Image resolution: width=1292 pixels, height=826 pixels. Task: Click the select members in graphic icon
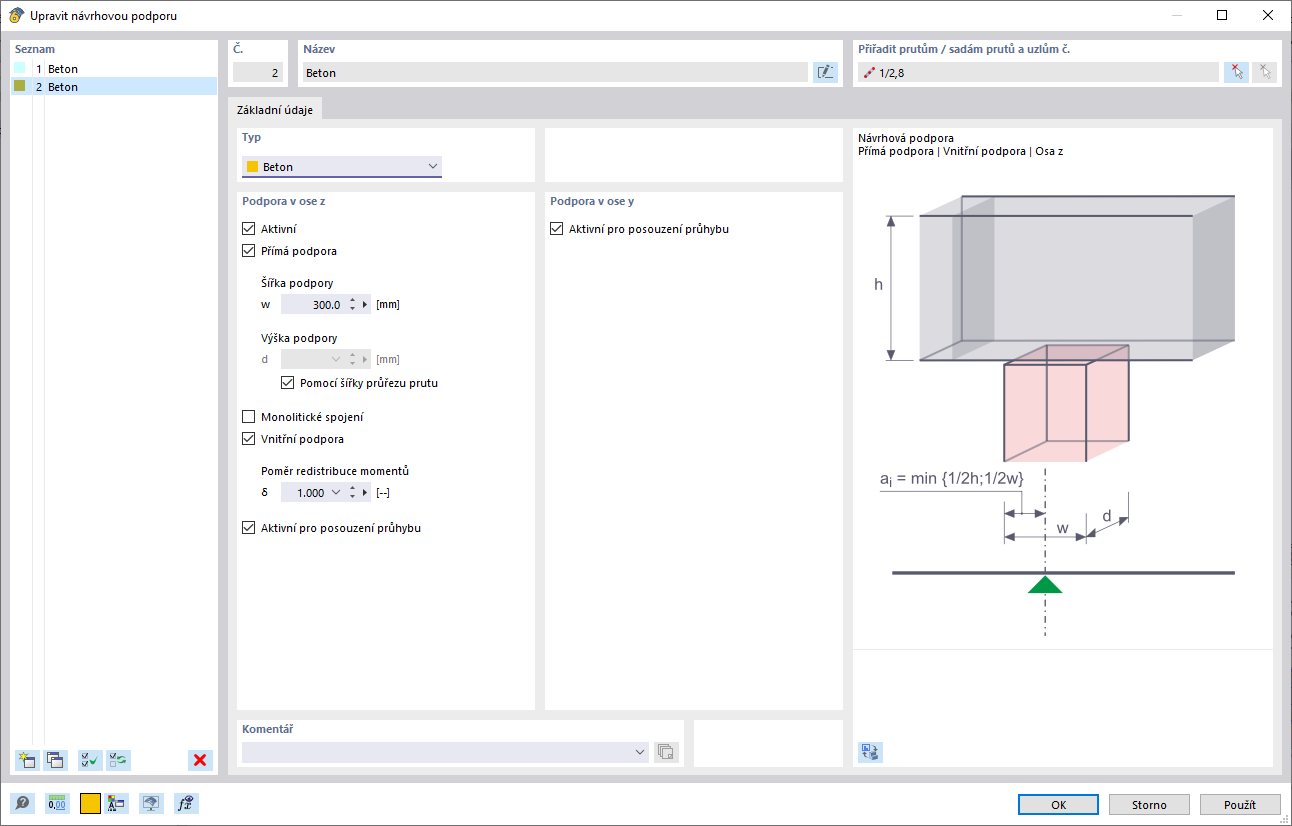(x=1236, y=72)
